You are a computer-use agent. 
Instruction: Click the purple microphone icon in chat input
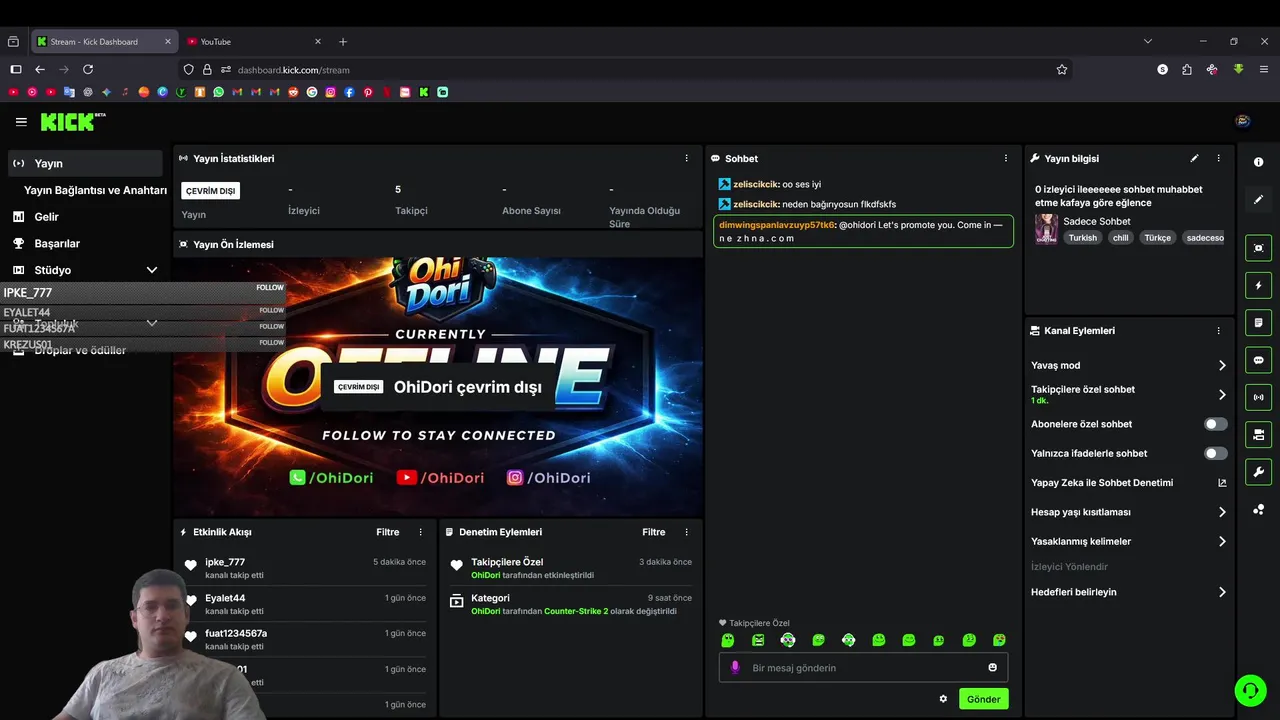point(735,667)
